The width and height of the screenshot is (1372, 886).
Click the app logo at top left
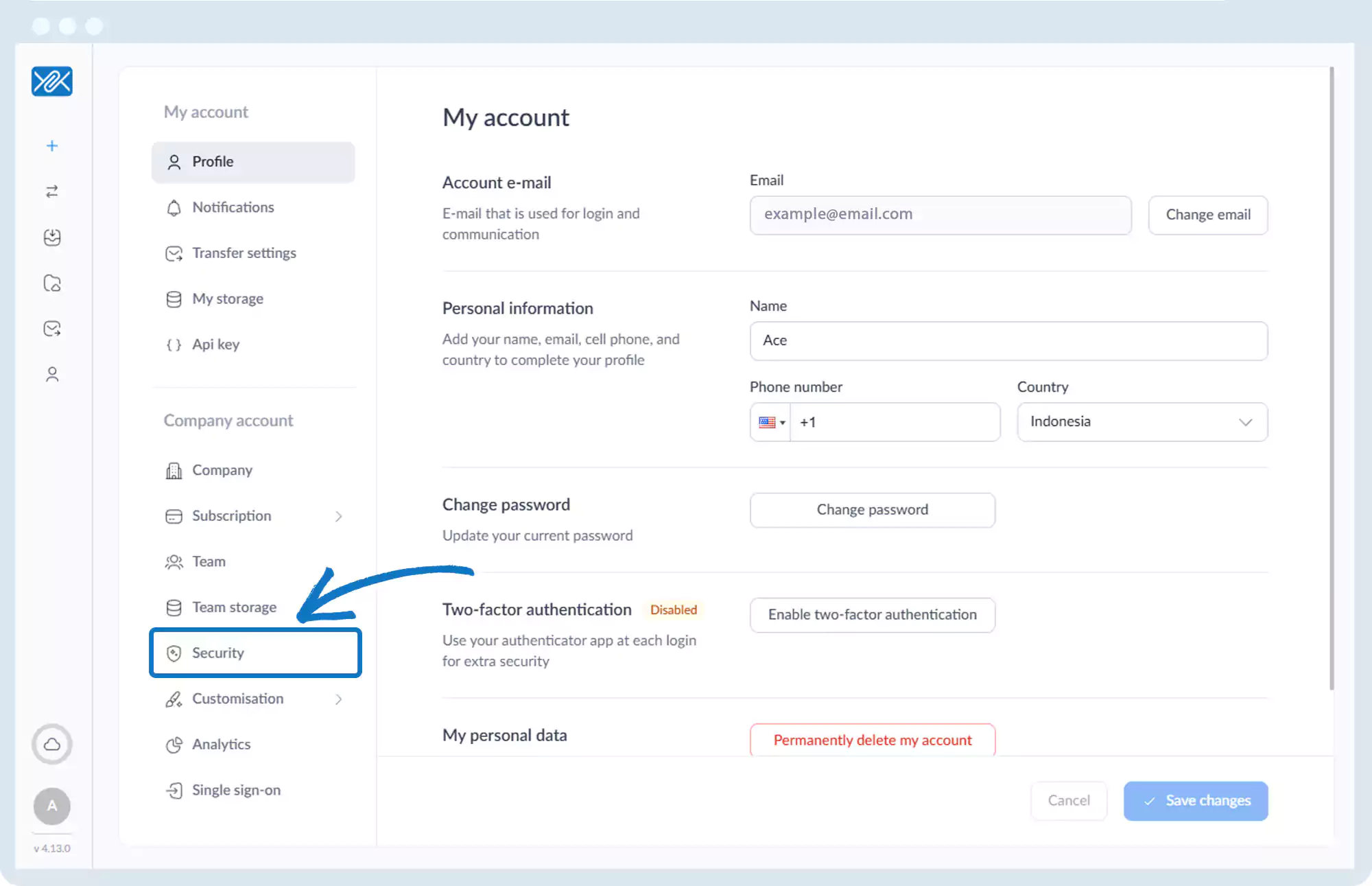coord(52,82)
